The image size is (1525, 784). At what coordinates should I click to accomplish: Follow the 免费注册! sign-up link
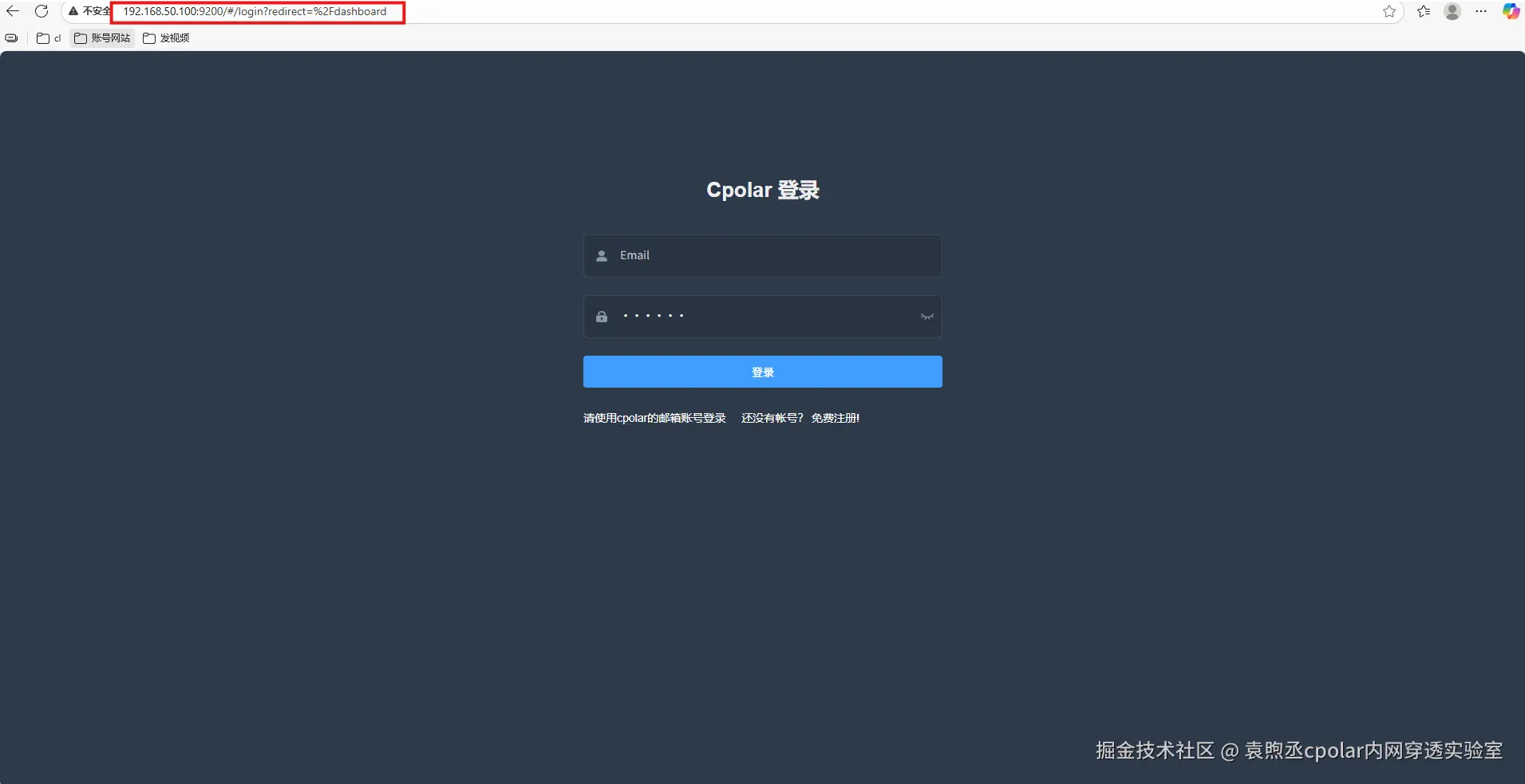click(836, 418)
